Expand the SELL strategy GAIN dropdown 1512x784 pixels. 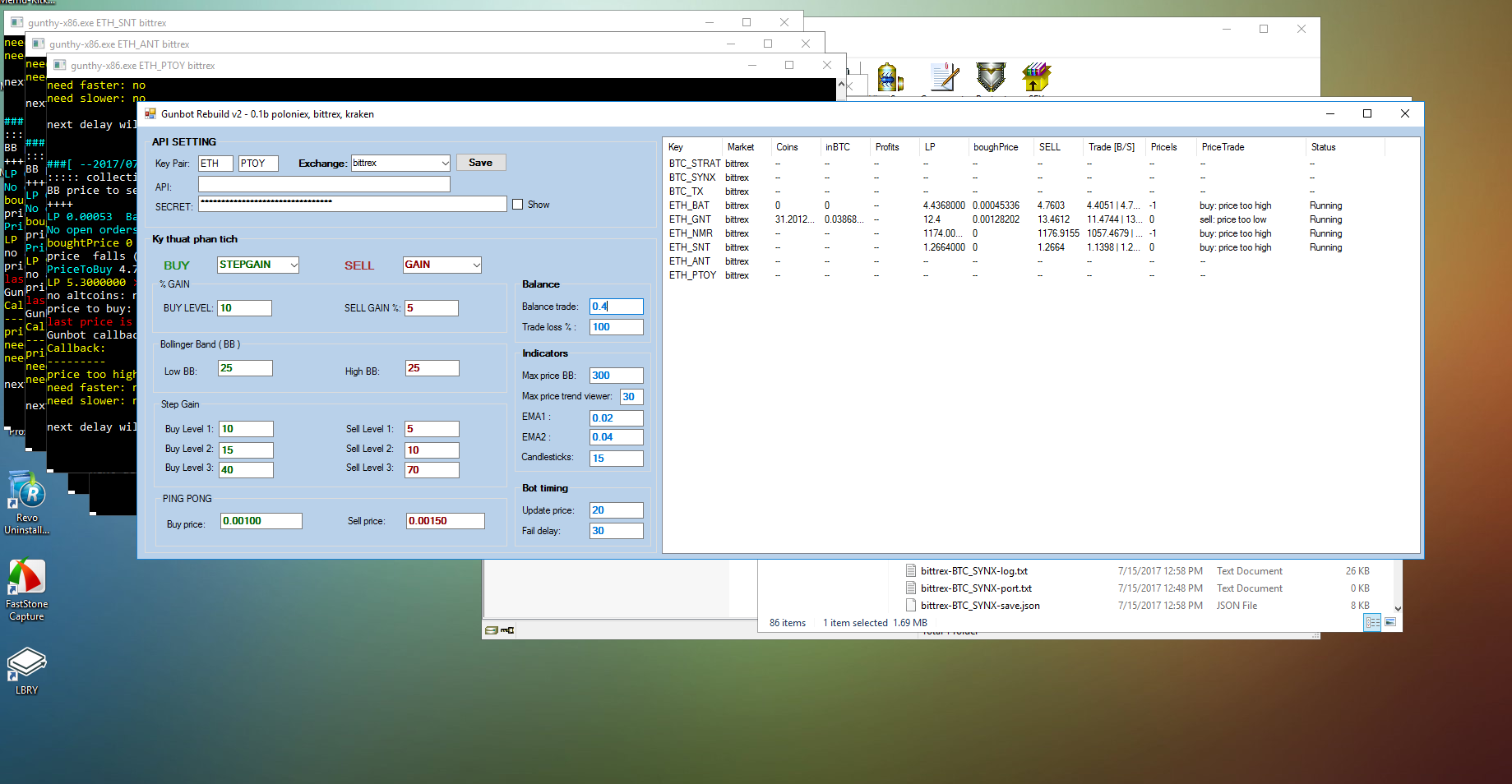(x=442, y=265)
